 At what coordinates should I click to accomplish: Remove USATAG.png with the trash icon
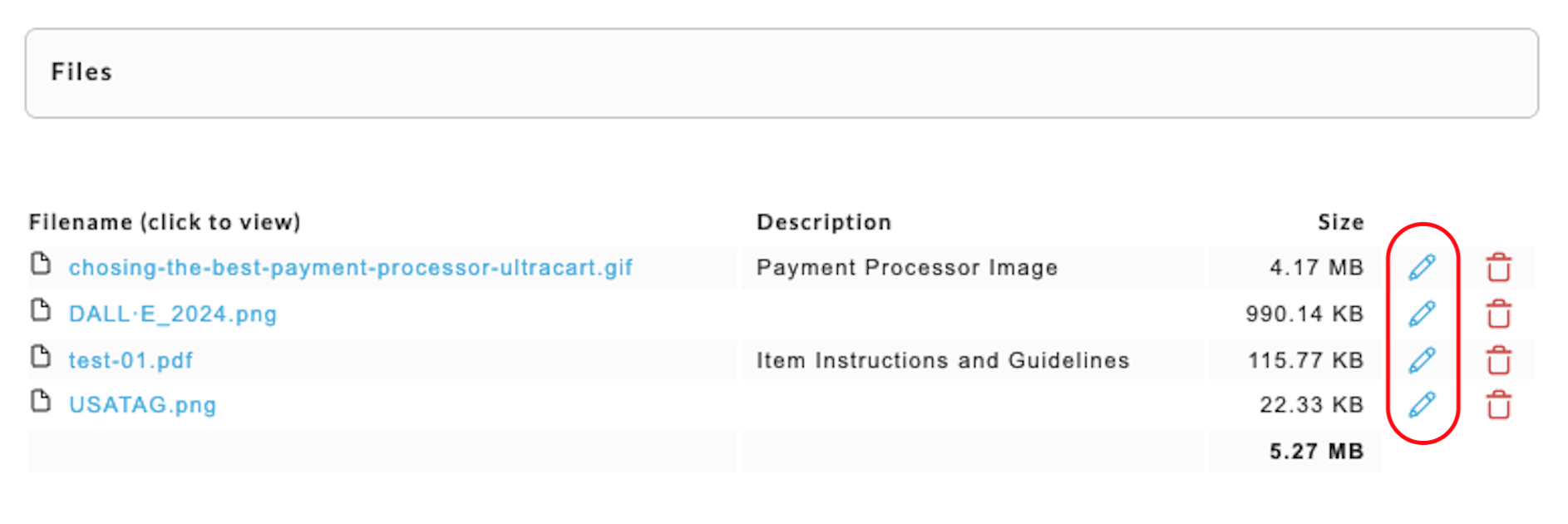pyautogui.click(x=1498, y=404)
